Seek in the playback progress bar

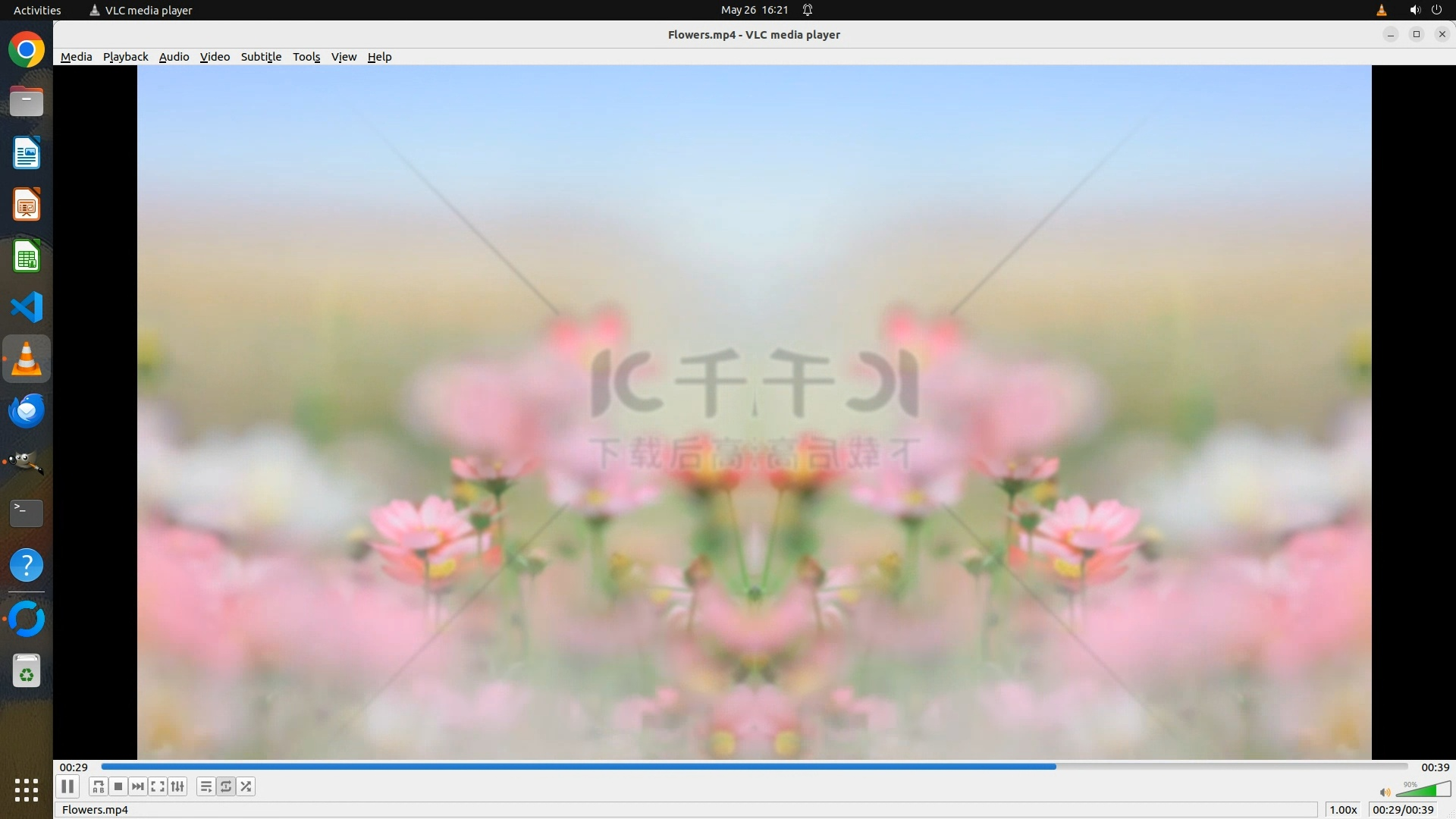[754, 767]
